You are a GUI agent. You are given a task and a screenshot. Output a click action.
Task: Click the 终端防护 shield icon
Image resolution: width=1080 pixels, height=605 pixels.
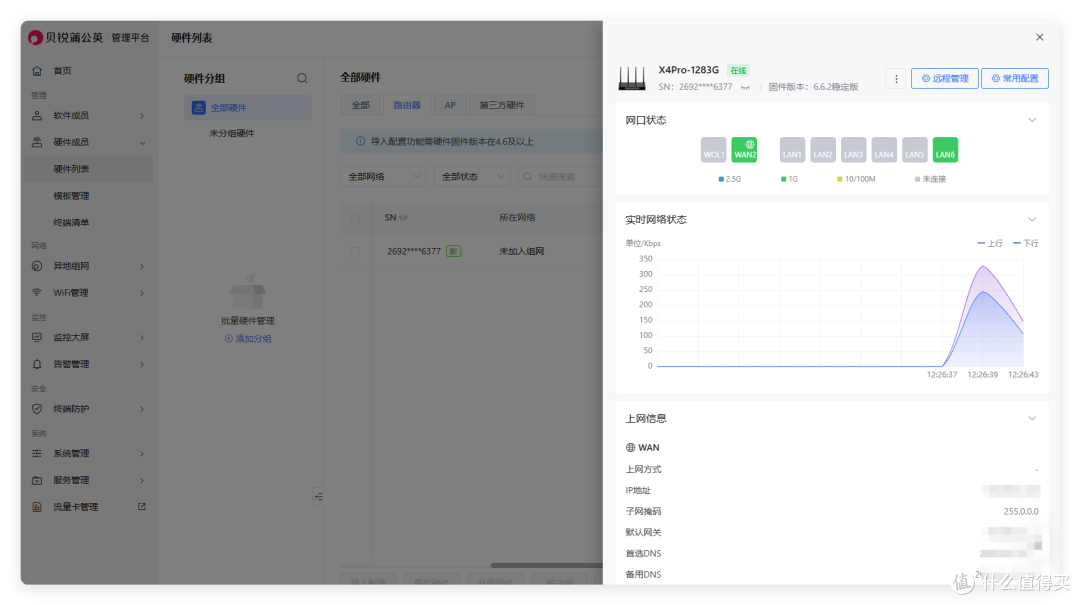37,409
